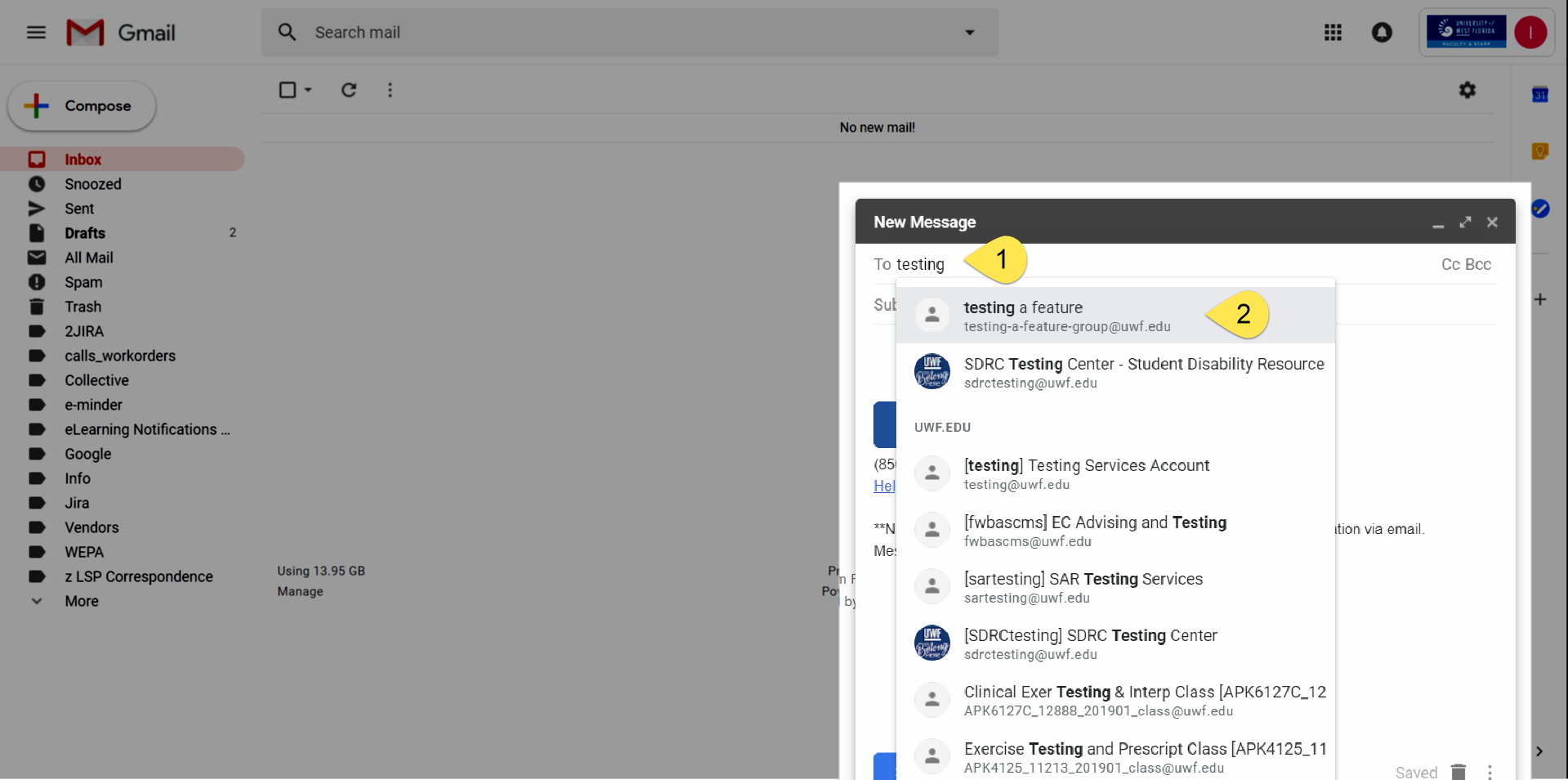Select EC Advising and Testing suggestion

tap(1115, 531)
